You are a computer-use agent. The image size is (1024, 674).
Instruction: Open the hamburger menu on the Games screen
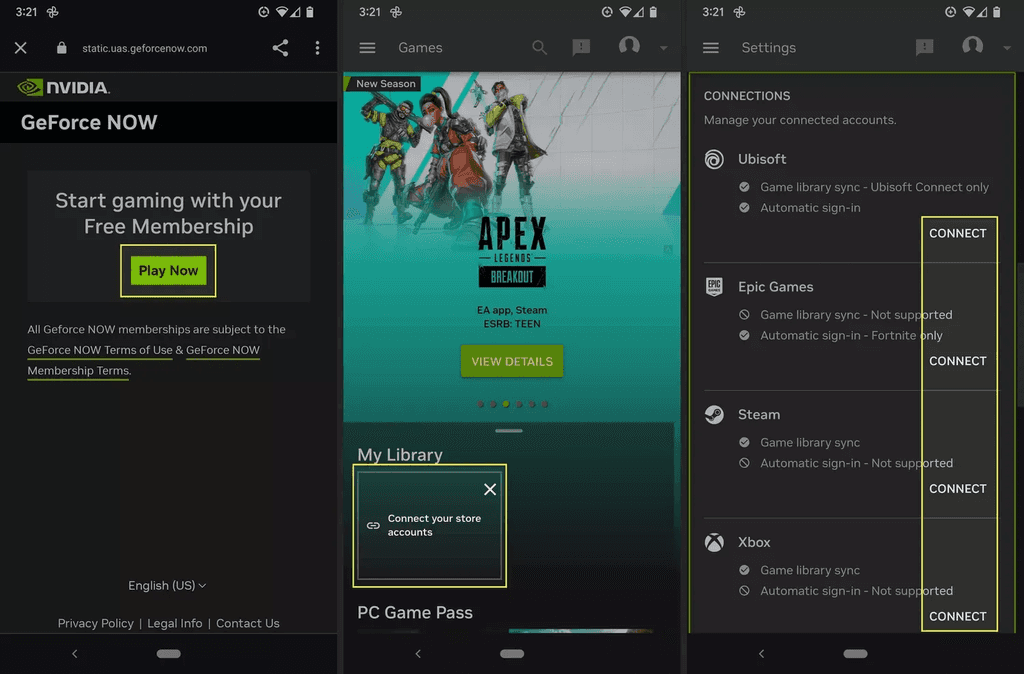click(367, 47)
